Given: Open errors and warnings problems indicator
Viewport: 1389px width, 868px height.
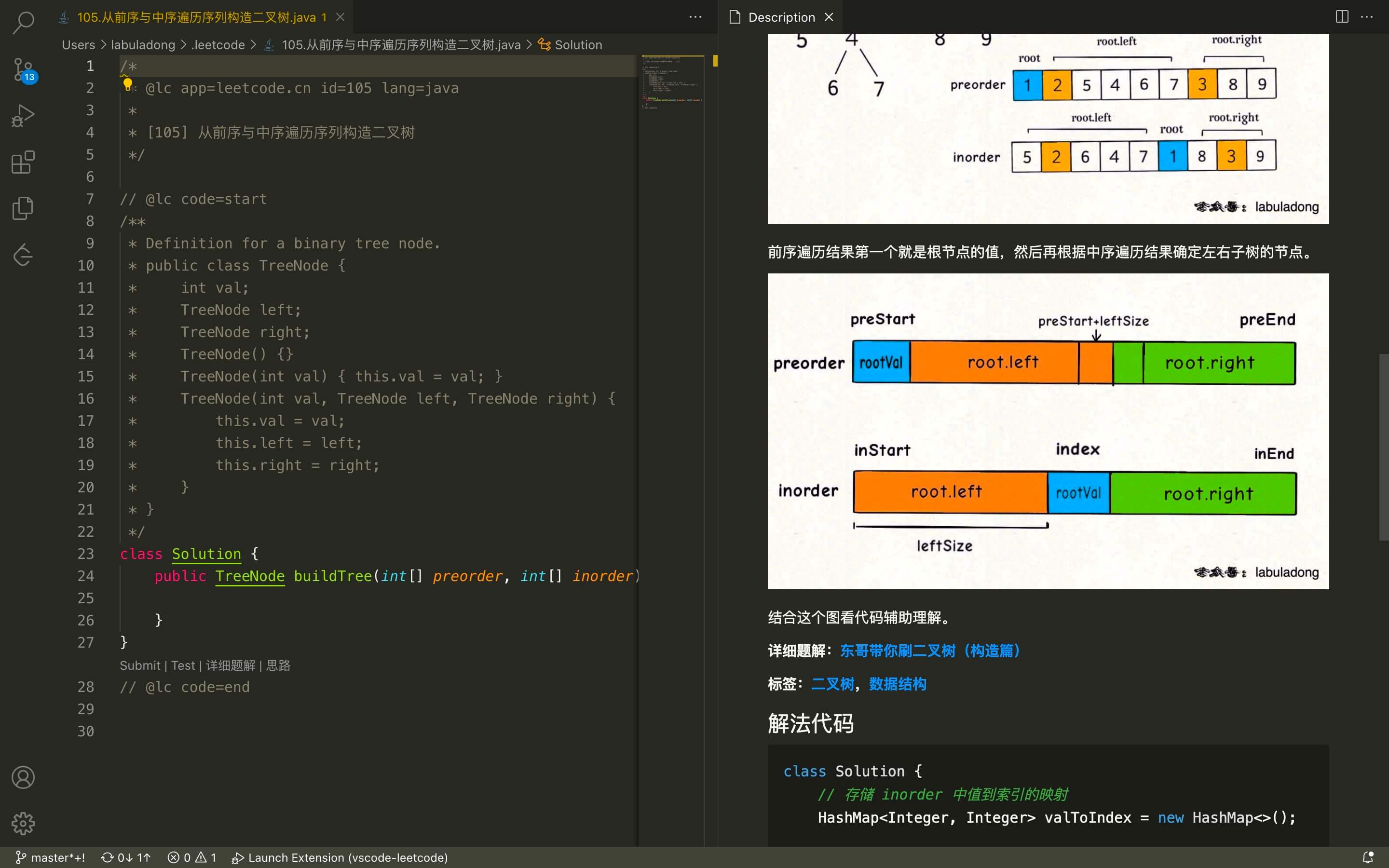Looking at the screenshot, I should click(191, 857).
